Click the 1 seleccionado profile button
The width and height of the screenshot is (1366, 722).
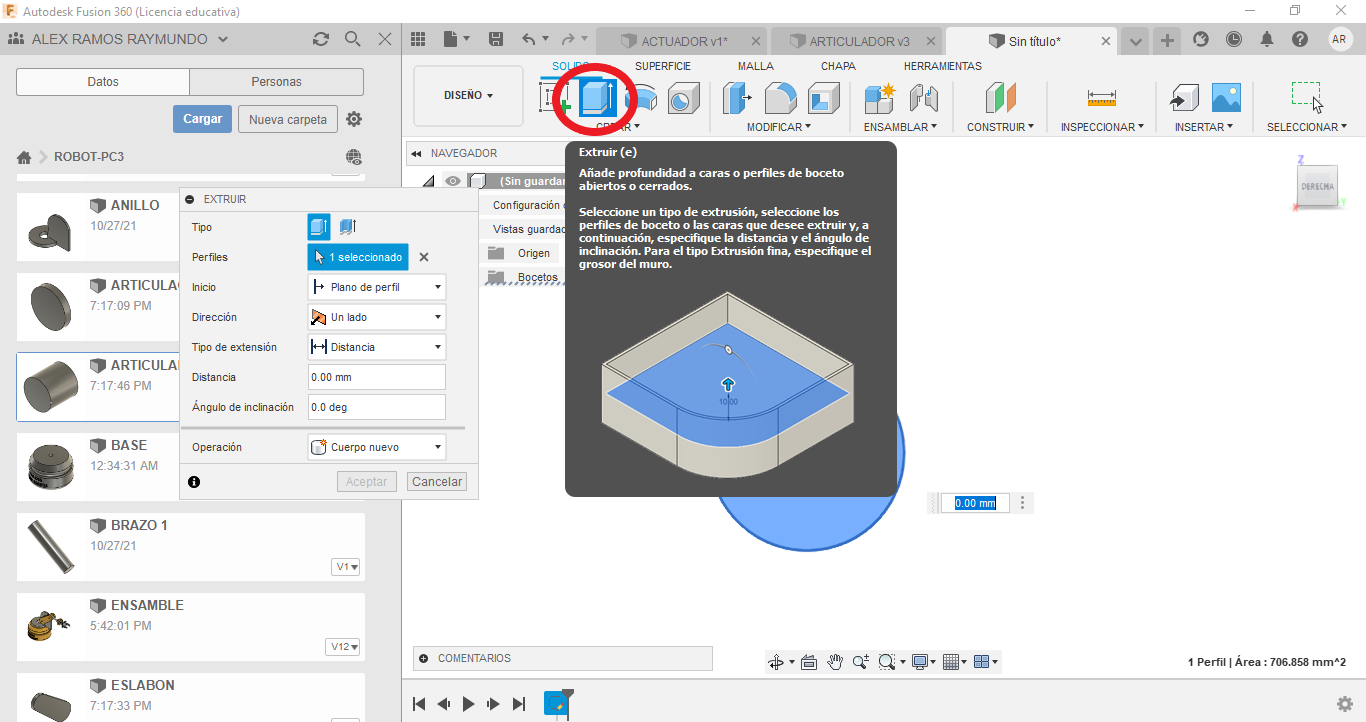[x=358, y=257]
